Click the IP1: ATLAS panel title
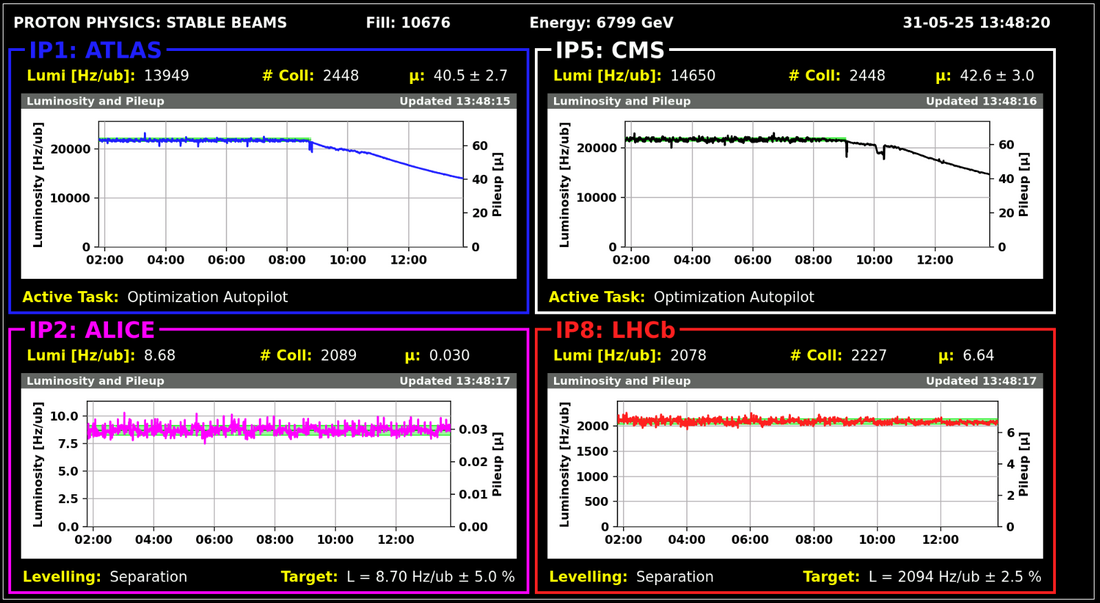The height and width of the screenshot is (603, 1100). point(95,50)
